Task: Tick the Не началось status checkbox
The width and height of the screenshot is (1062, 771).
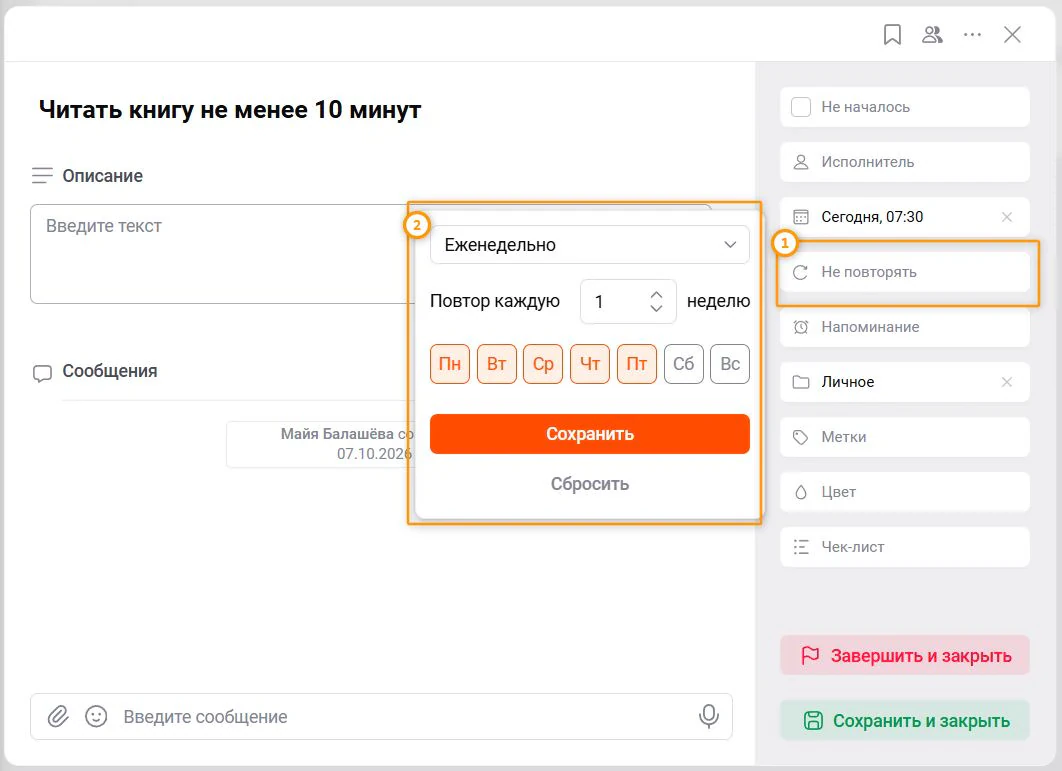Action: click(801, 107)
